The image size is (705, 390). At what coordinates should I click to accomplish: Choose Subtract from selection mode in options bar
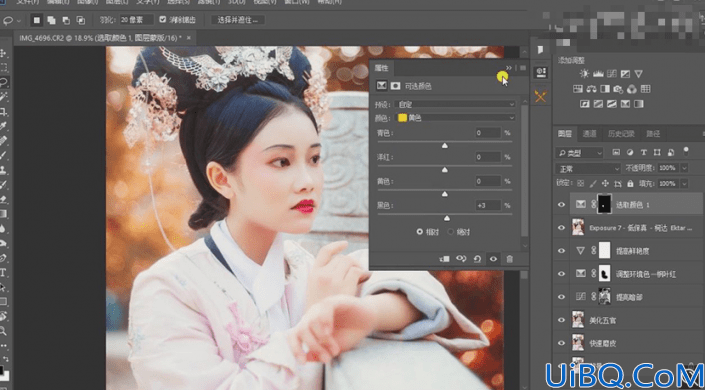pos(66,20)
